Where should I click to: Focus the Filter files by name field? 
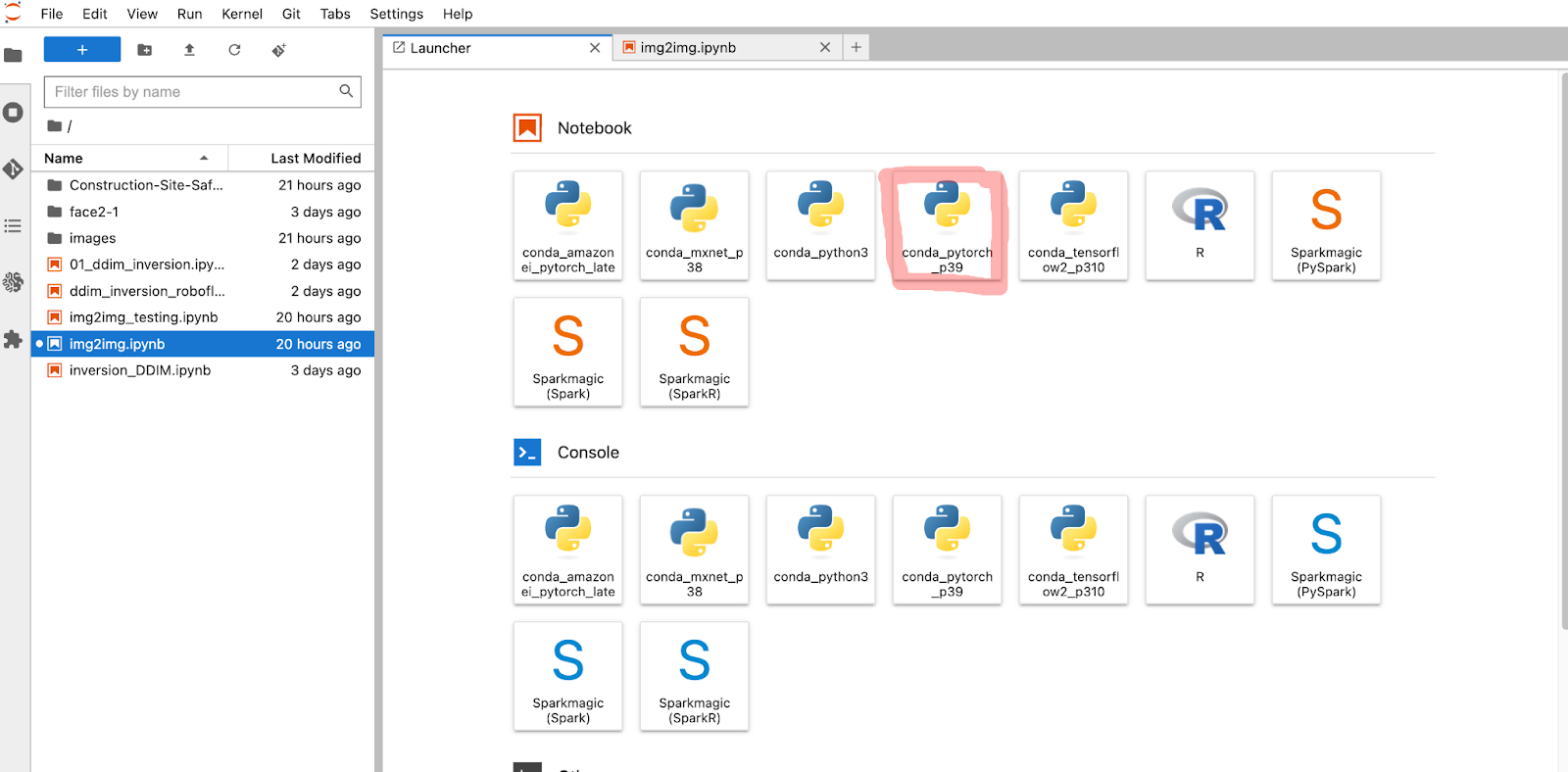[203, 92]
